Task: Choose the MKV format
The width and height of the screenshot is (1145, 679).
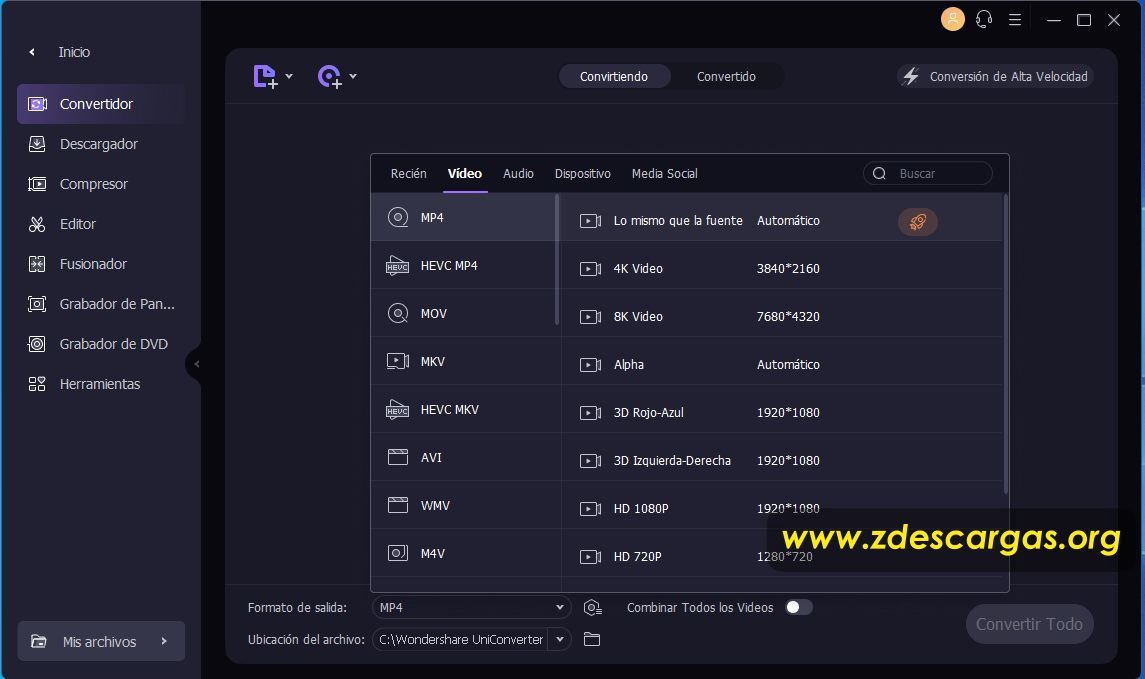Action: 464,361
